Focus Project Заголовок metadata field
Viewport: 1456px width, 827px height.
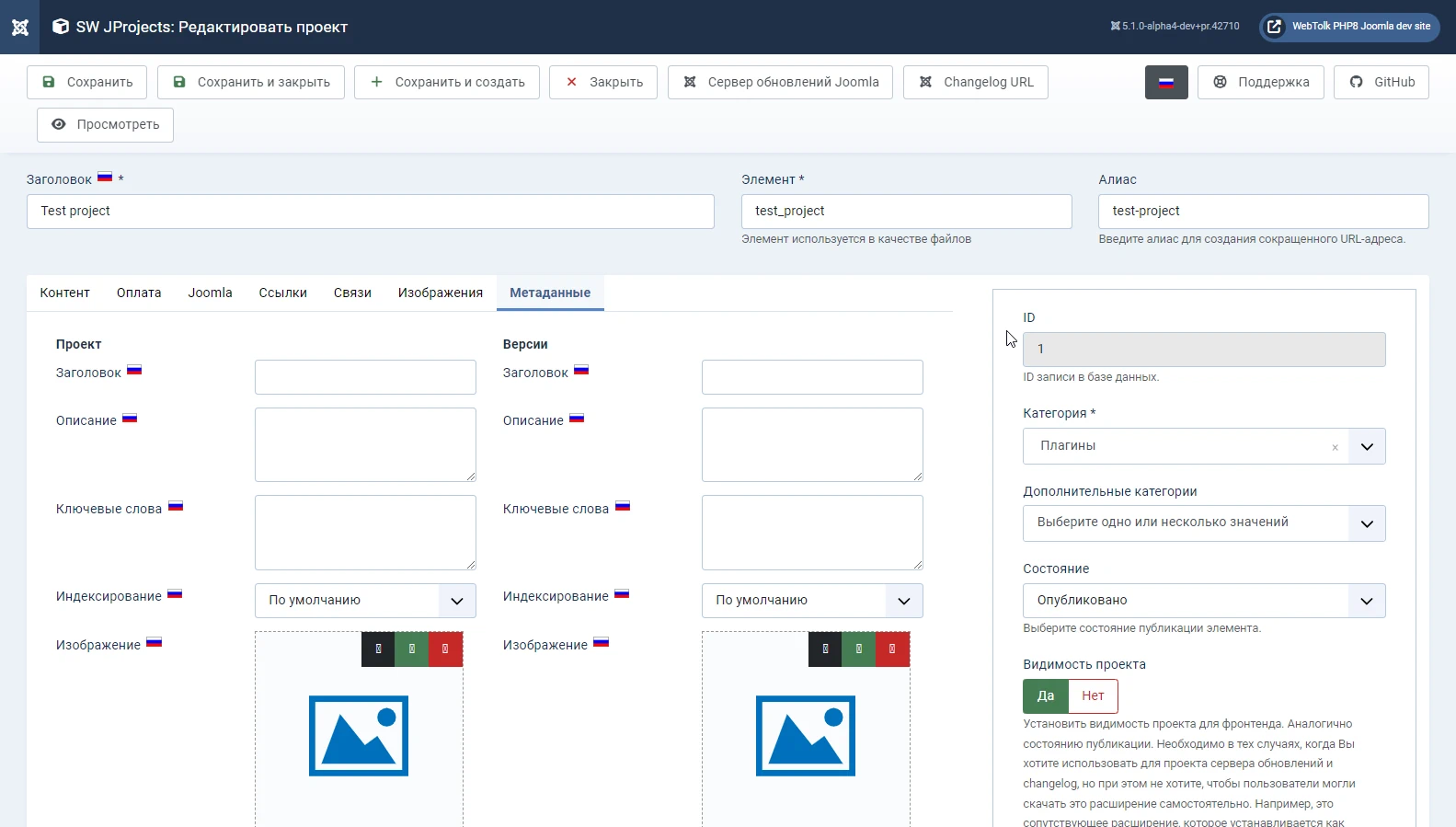click(365, 377)
